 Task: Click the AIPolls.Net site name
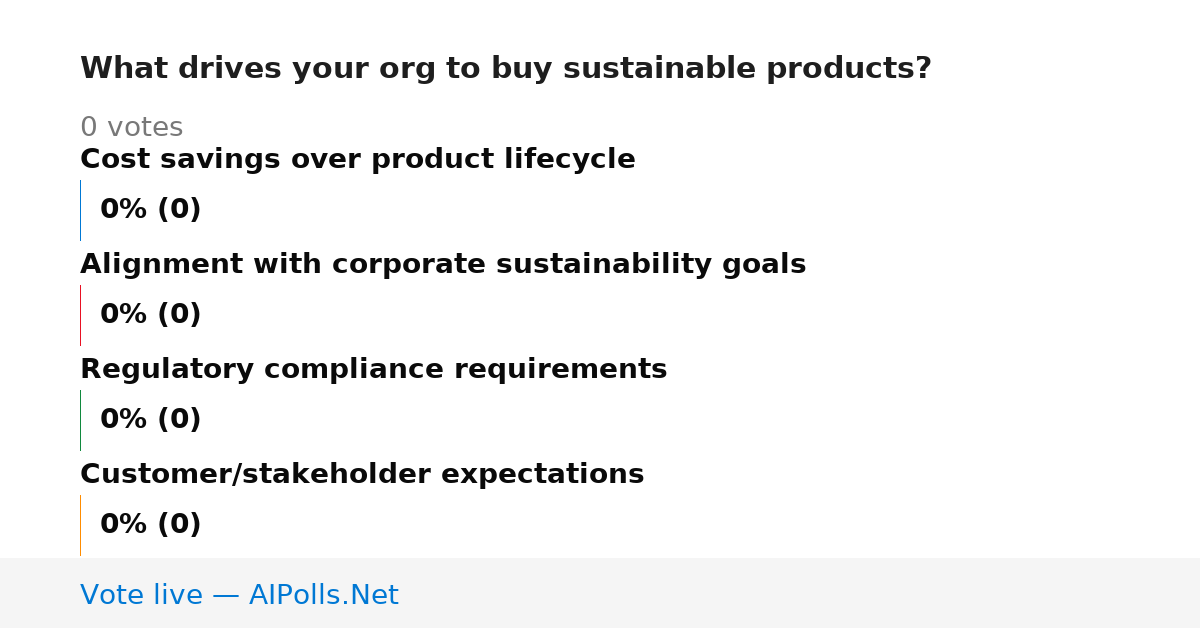[x=324, y=595]
